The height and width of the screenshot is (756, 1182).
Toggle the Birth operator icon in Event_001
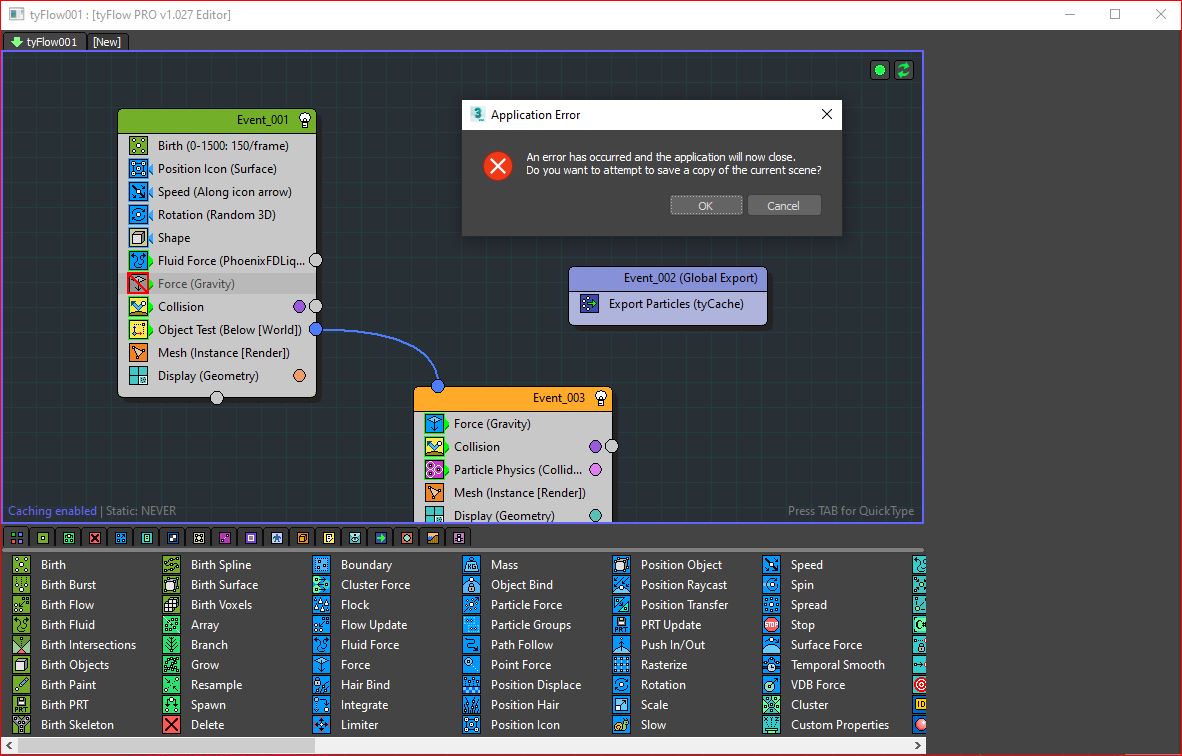tap(139, 145)
